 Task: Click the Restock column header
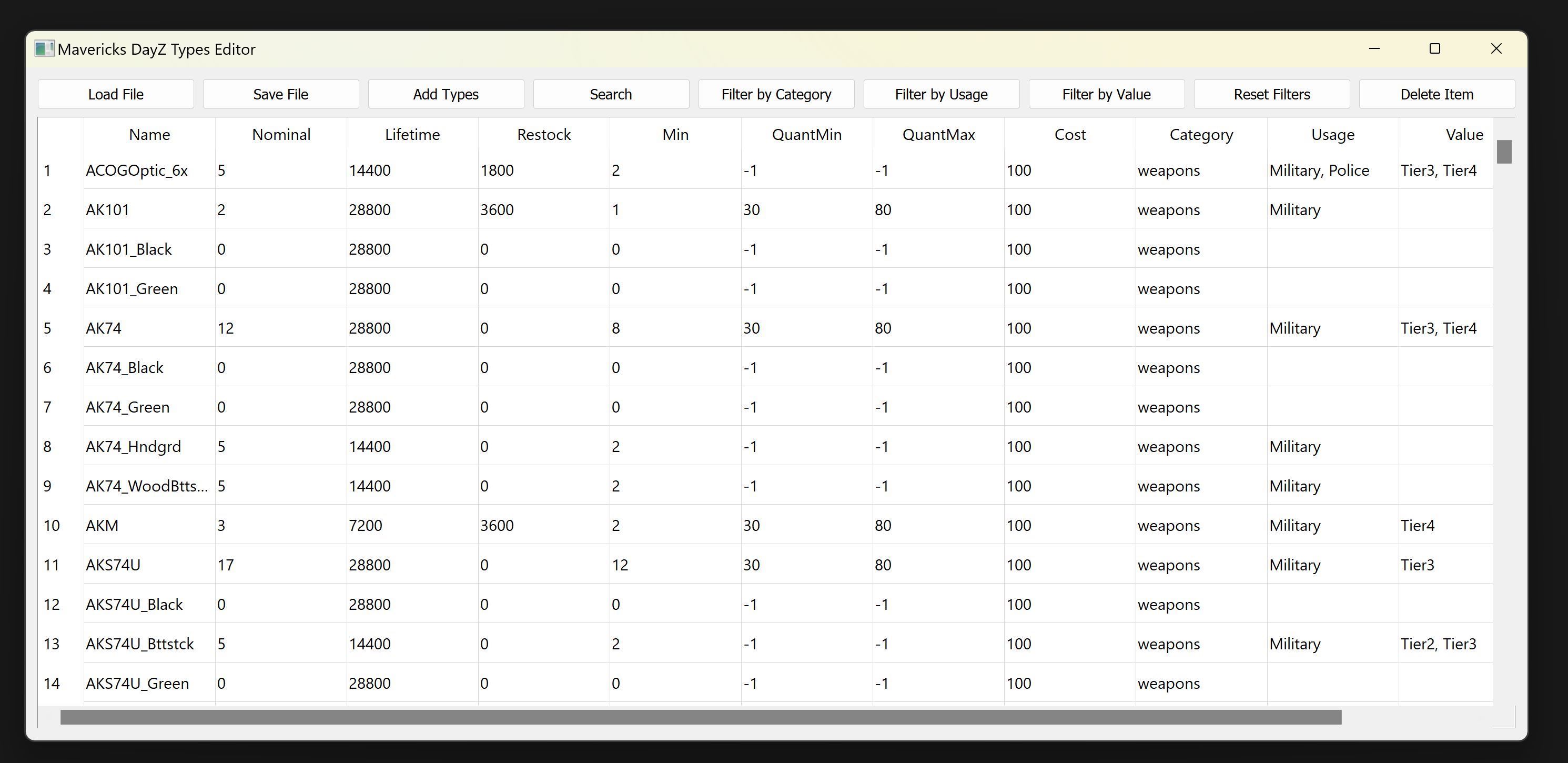(544, 135)
